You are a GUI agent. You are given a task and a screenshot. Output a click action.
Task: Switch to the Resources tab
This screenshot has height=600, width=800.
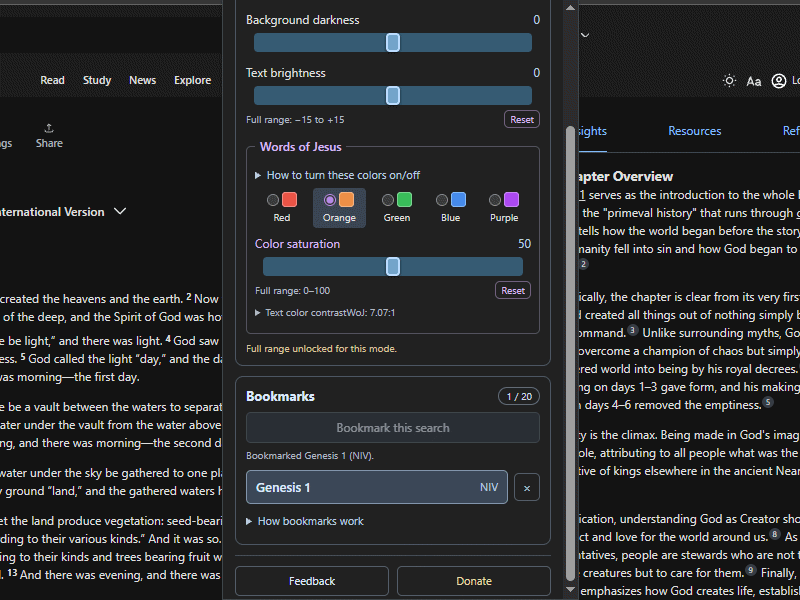[694, 131]
